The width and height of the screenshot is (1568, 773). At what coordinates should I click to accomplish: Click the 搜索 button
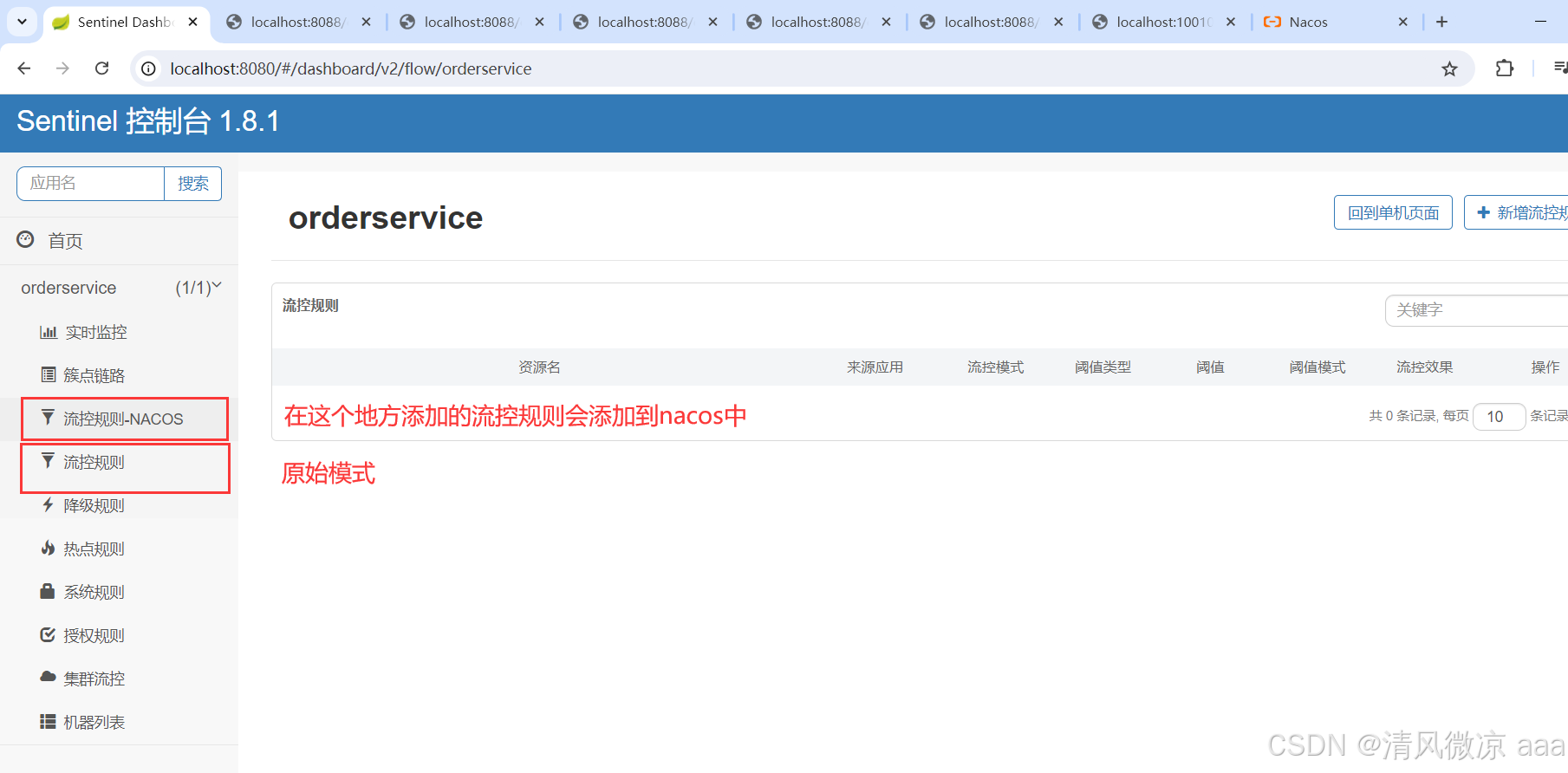(x=192, y=184)
